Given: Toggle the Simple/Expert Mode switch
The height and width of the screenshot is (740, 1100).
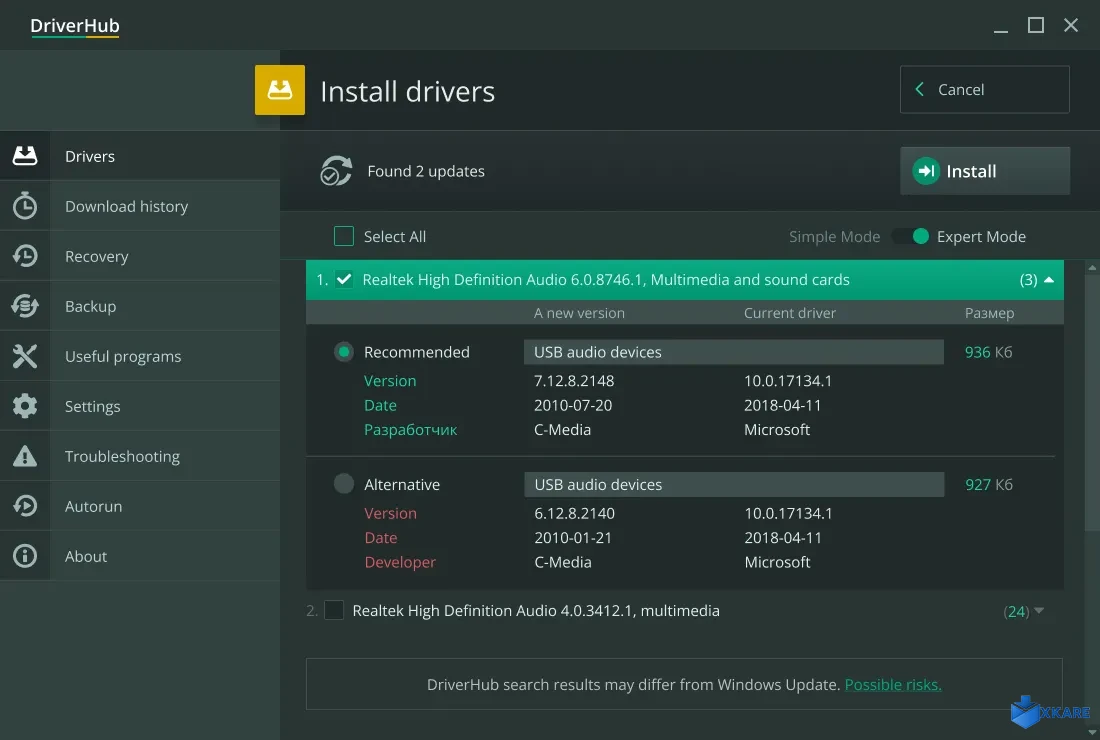Looking at the screenshot, I should 911,236.
